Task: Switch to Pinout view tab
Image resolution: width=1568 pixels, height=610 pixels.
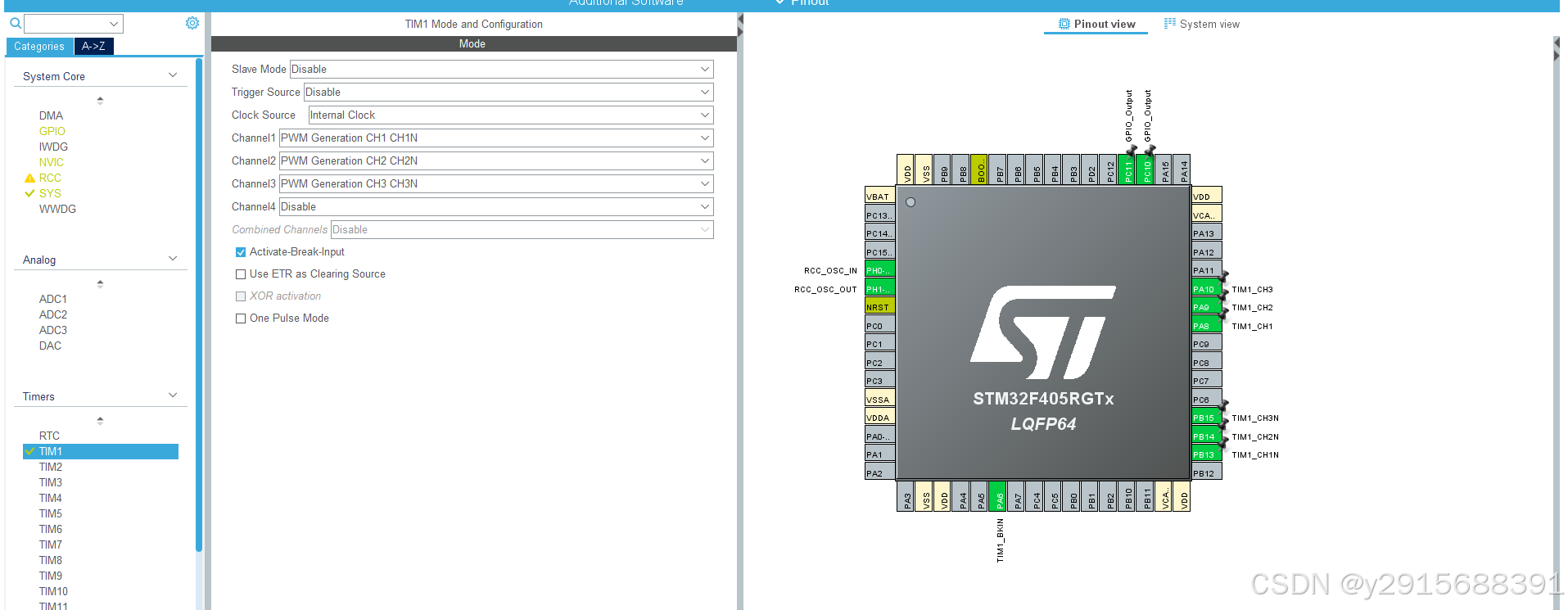Action: click(1096, 25)
